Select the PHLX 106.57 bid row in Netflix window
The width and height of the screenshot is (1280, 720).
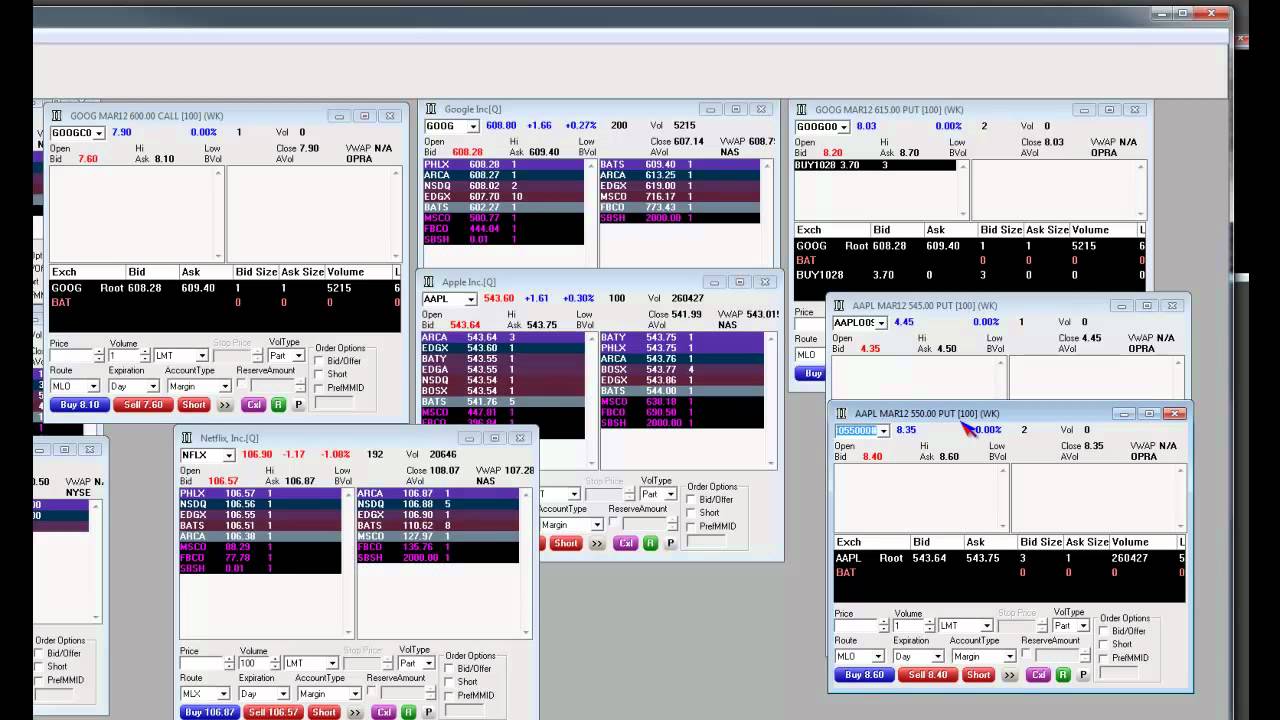point(260,493)
